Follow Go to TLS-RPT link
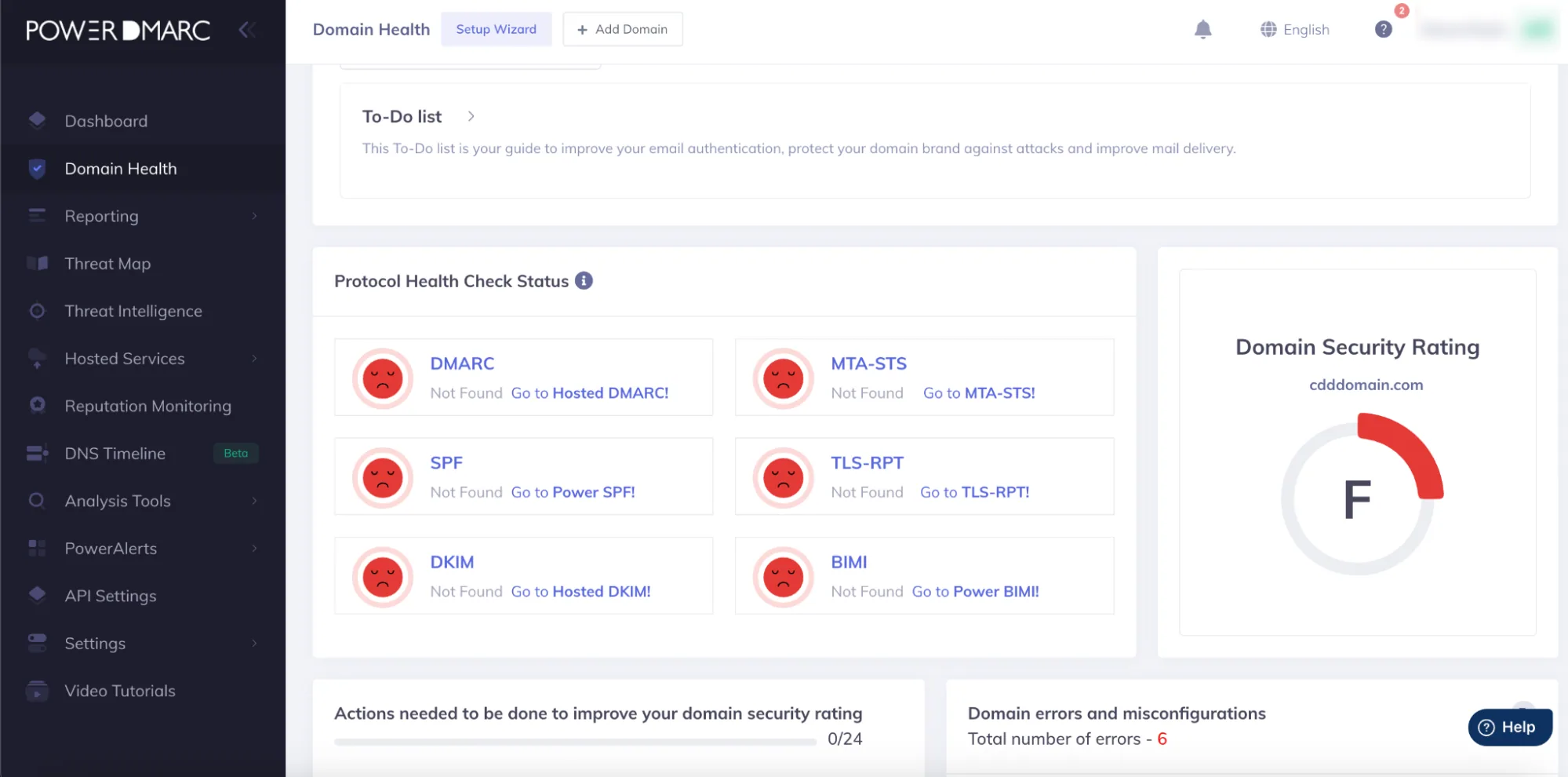The image size is (1568, 777). (x=974, y=492)
